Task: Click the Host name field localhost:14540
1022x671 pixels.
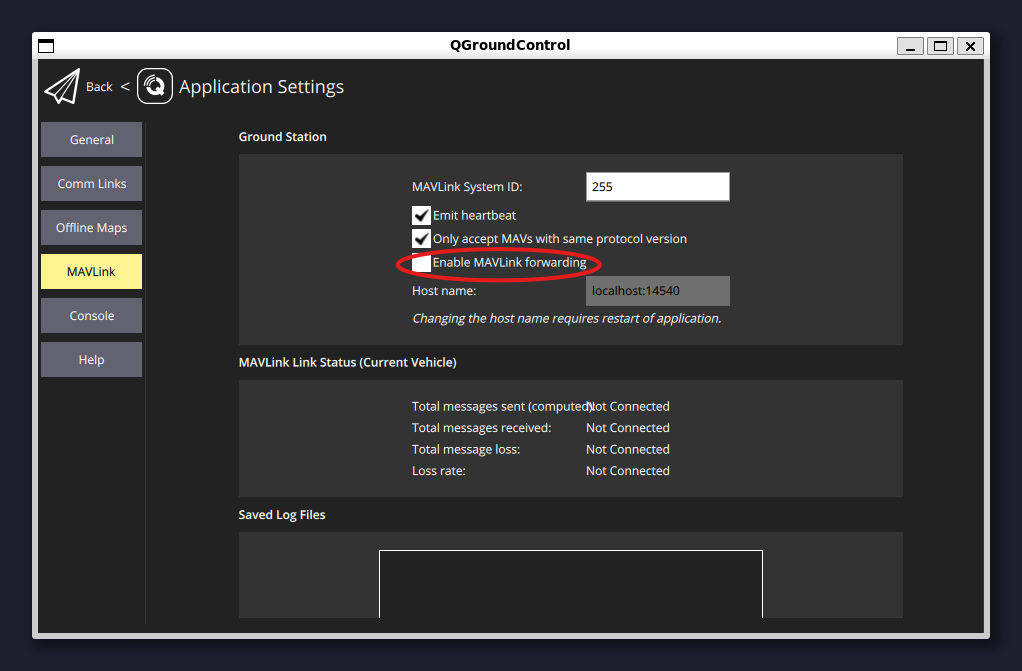Action: point(658,291)
